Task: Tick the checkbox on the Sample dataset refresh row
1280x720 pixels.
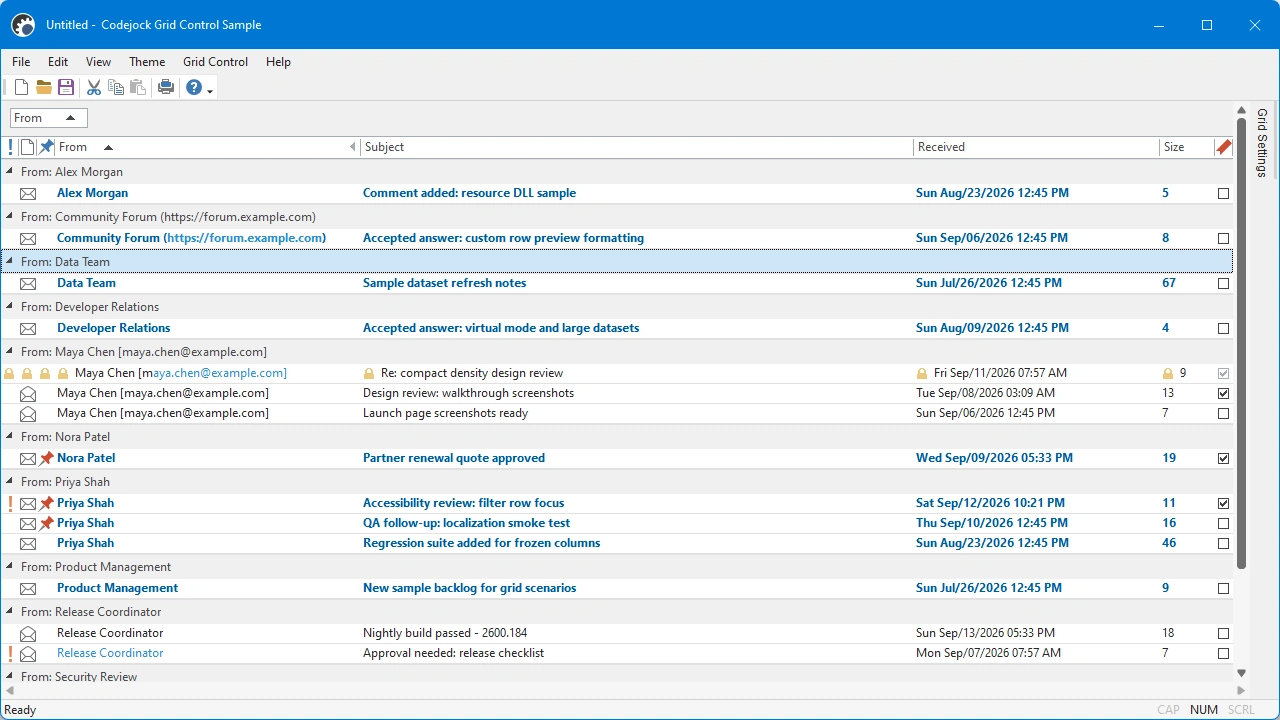Action: [x=1223, y=284]
